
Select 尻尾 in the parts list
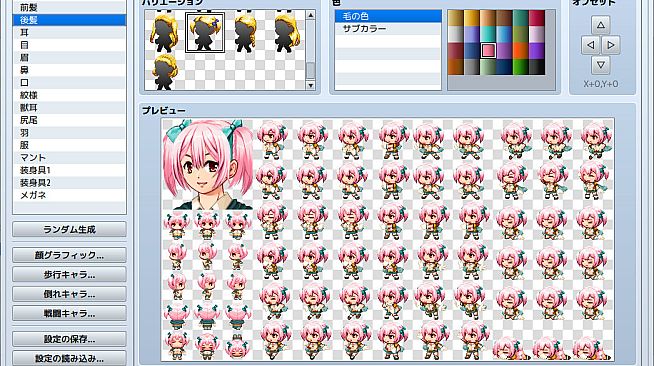click(x=69, y=120)
